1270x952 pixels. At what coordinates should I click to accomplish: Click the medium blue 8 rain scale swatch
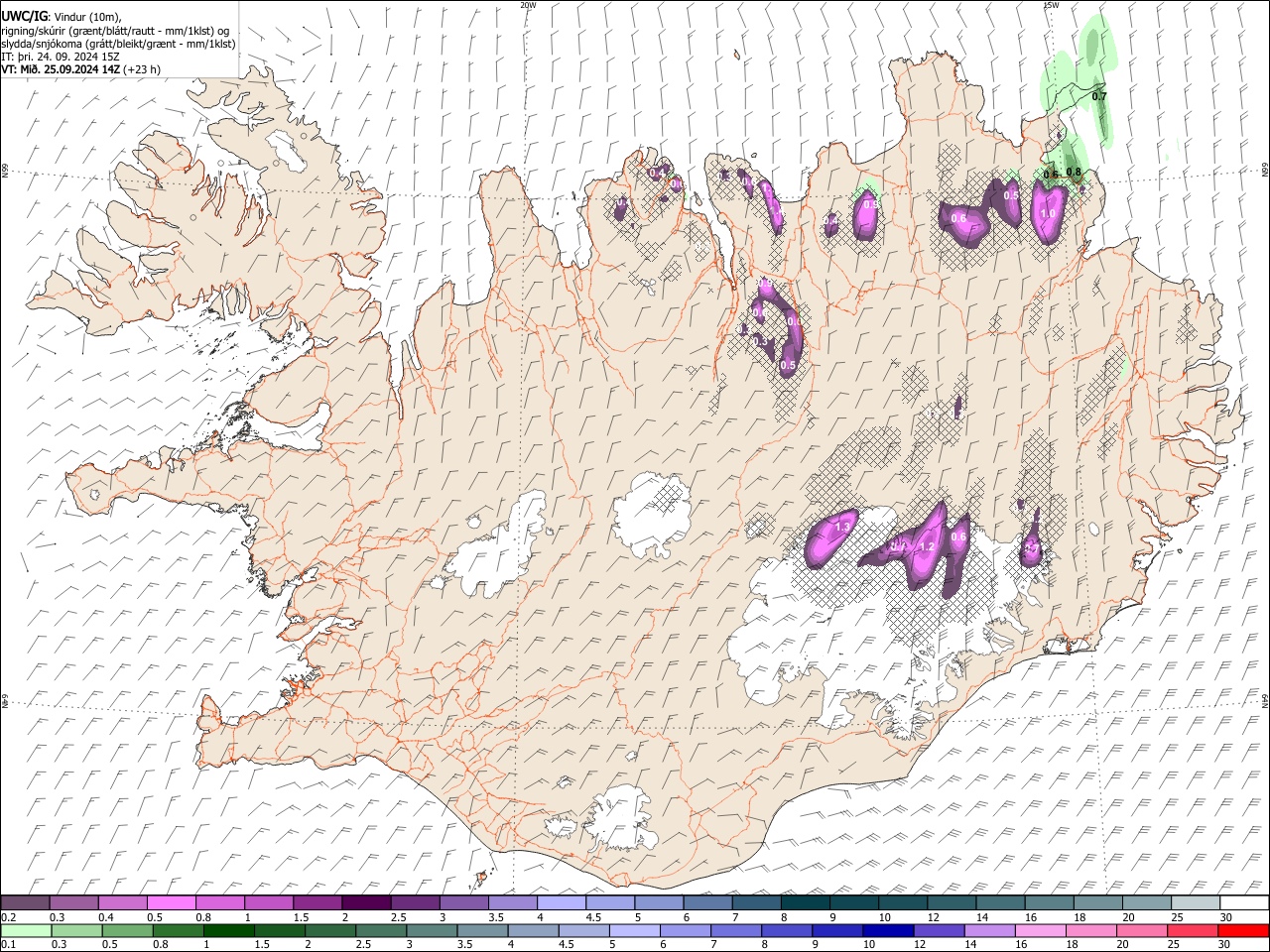(x=786, y=930)
